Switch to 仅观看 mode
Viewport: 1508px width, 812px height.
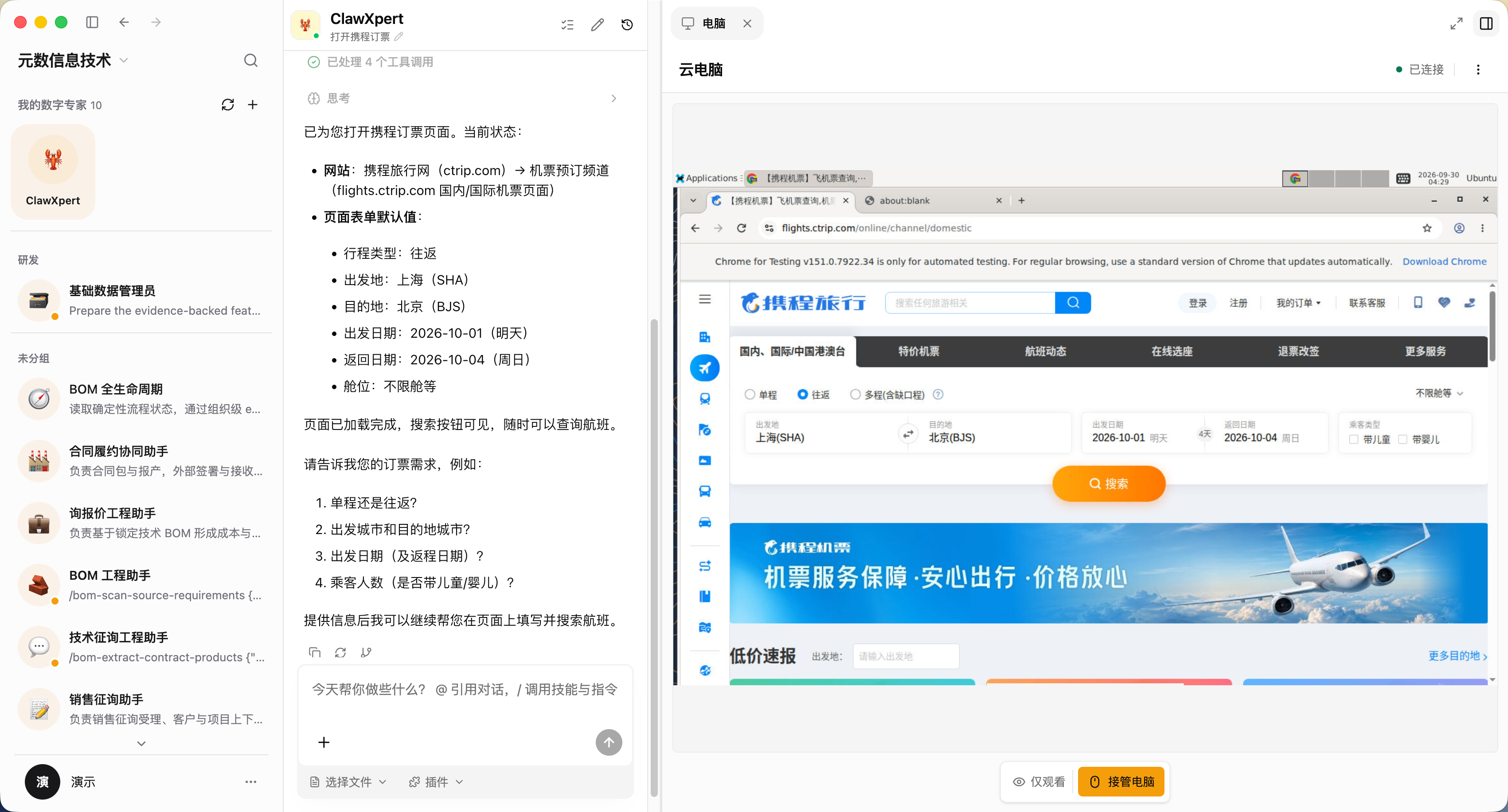(x=1039, y=781)
